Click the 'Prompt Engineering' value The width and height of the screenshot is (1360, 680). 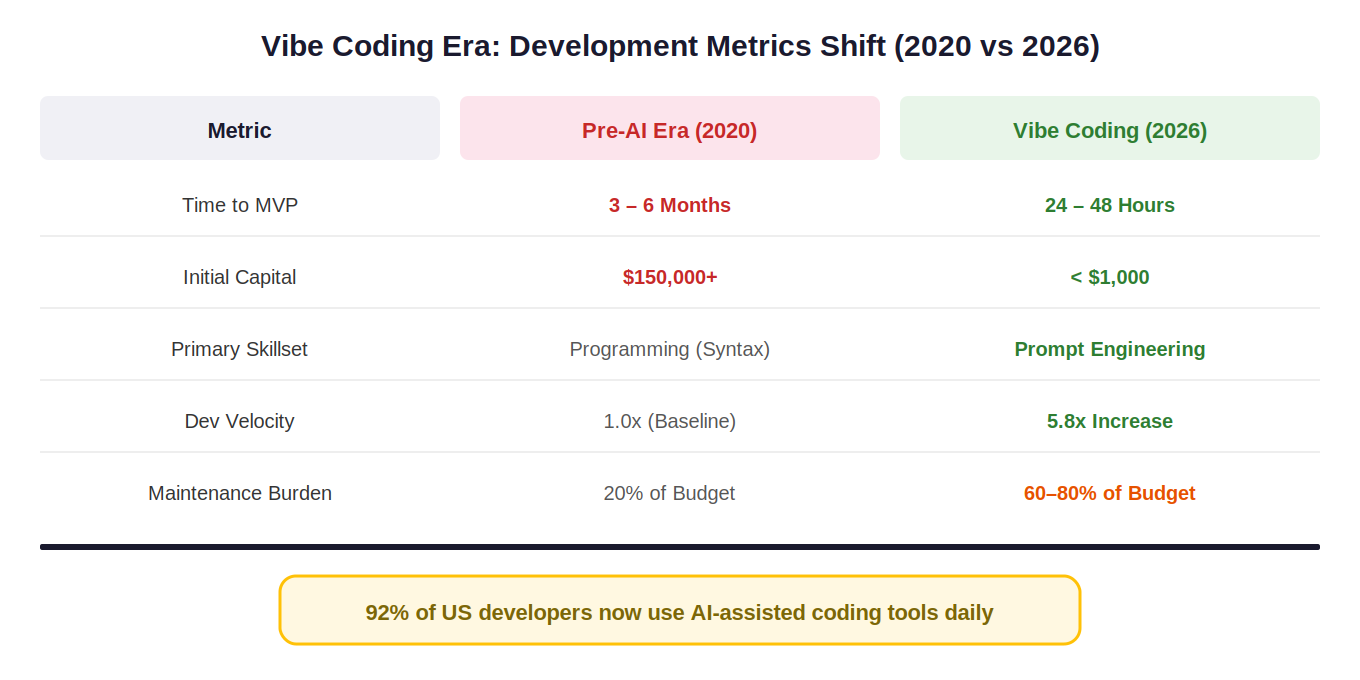tap(1109, 349)
